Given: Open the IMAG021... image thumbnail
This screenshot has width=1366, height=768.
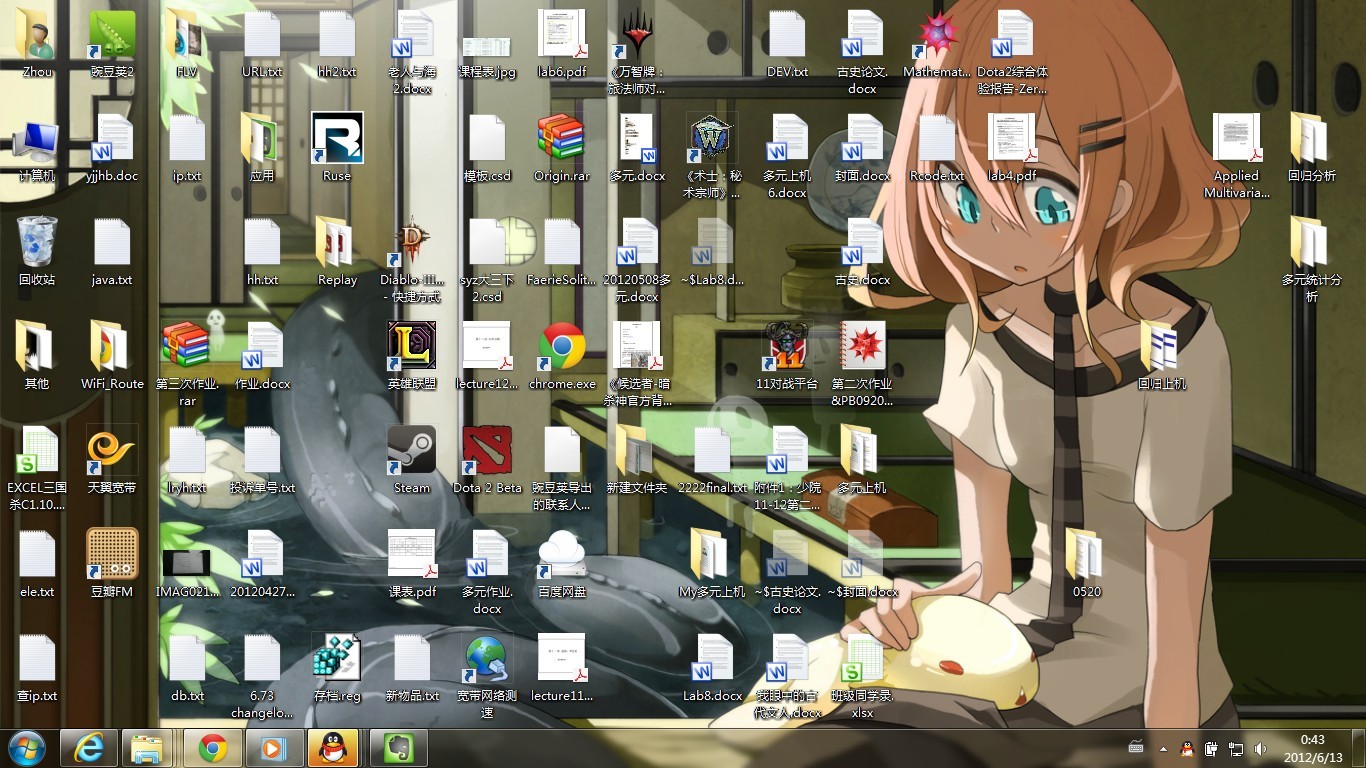Looking at the screenshot, I should tap(187, 561).
